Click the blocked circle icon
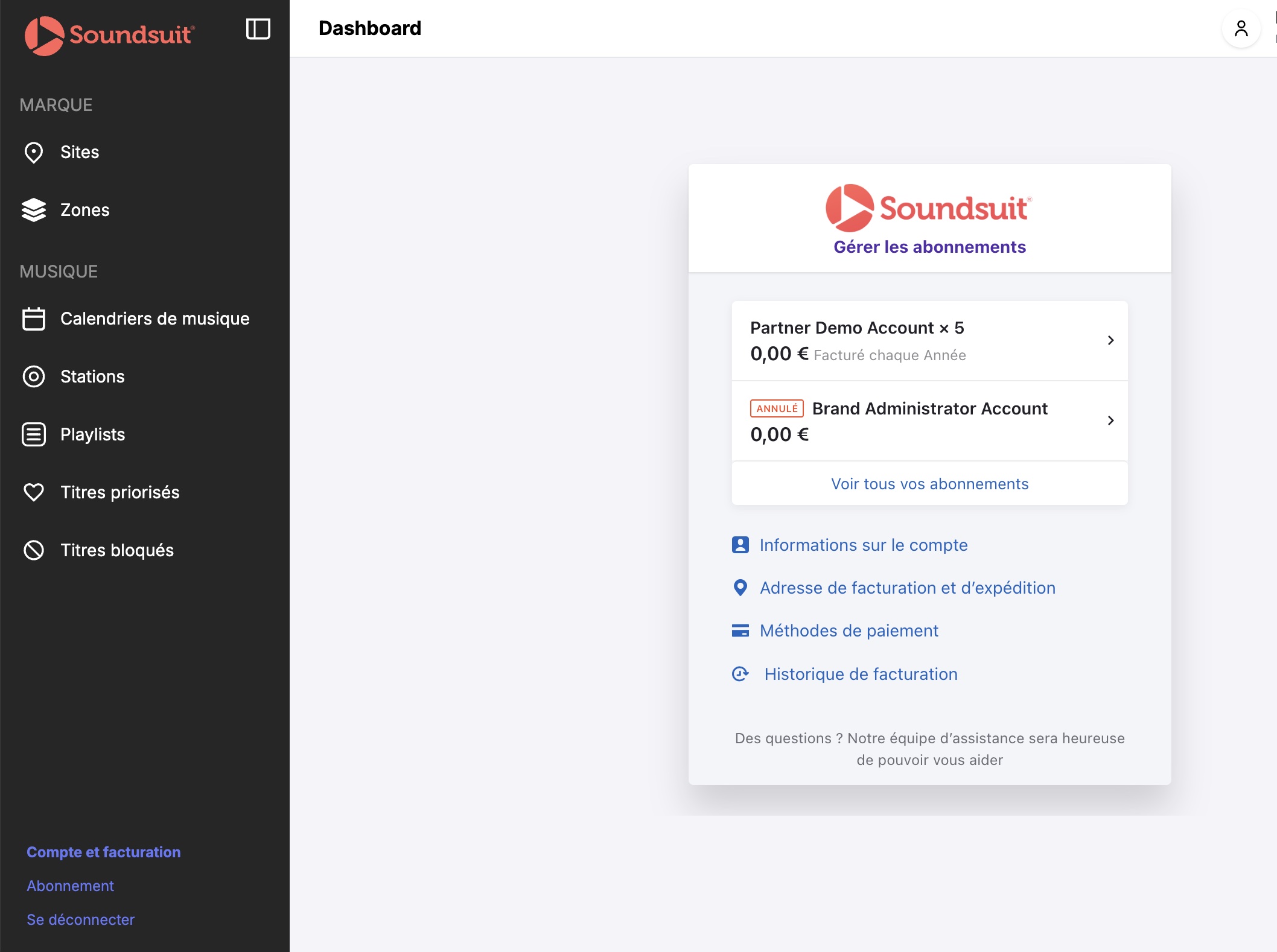 tap(34, 550)
